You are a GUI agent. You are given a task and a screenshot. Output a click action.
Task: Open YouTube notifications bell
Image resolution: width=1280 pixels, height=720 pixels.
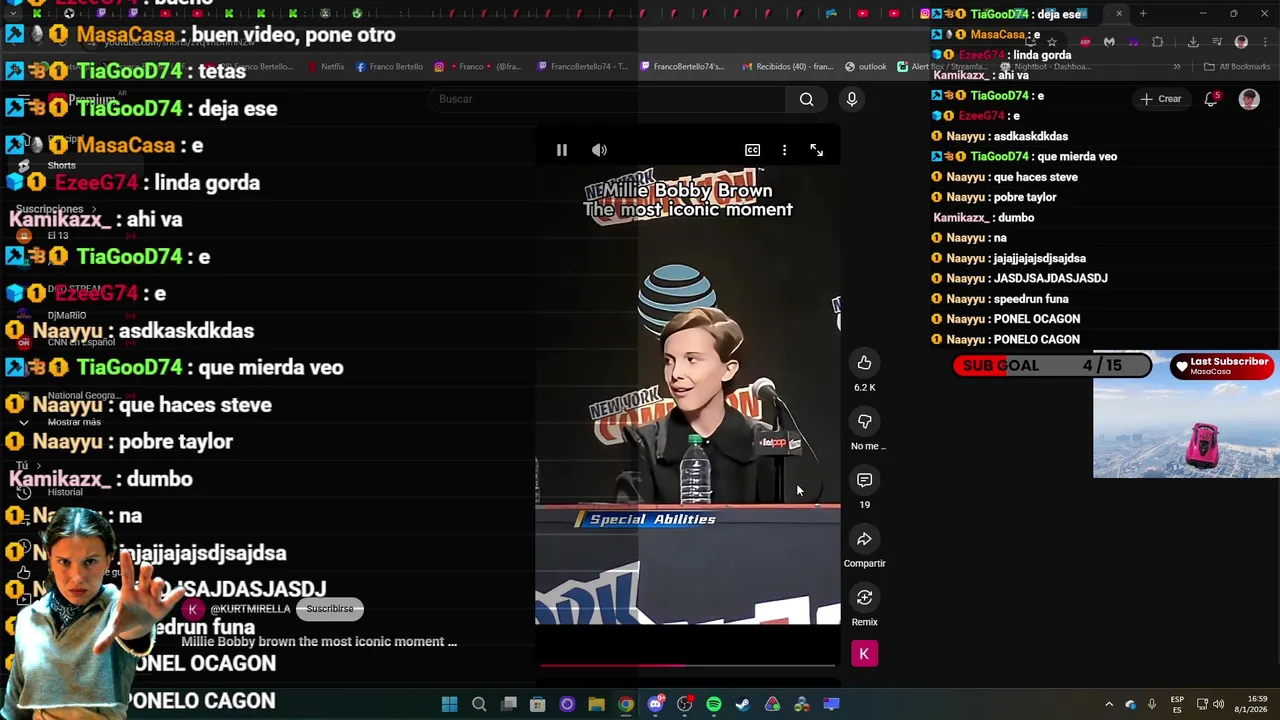(x=1211, y=99)
